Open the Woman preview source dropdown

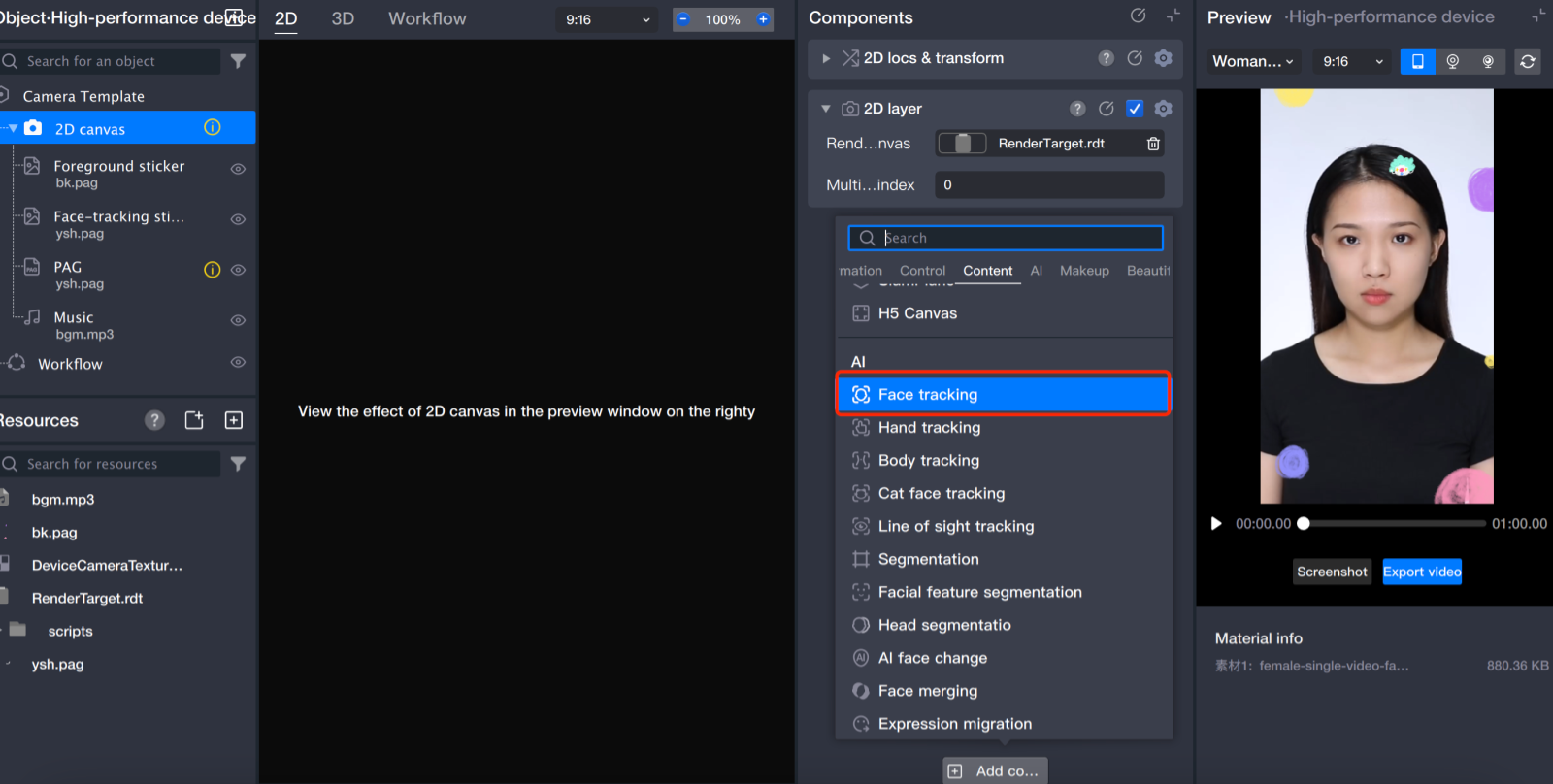[1252, 61]
